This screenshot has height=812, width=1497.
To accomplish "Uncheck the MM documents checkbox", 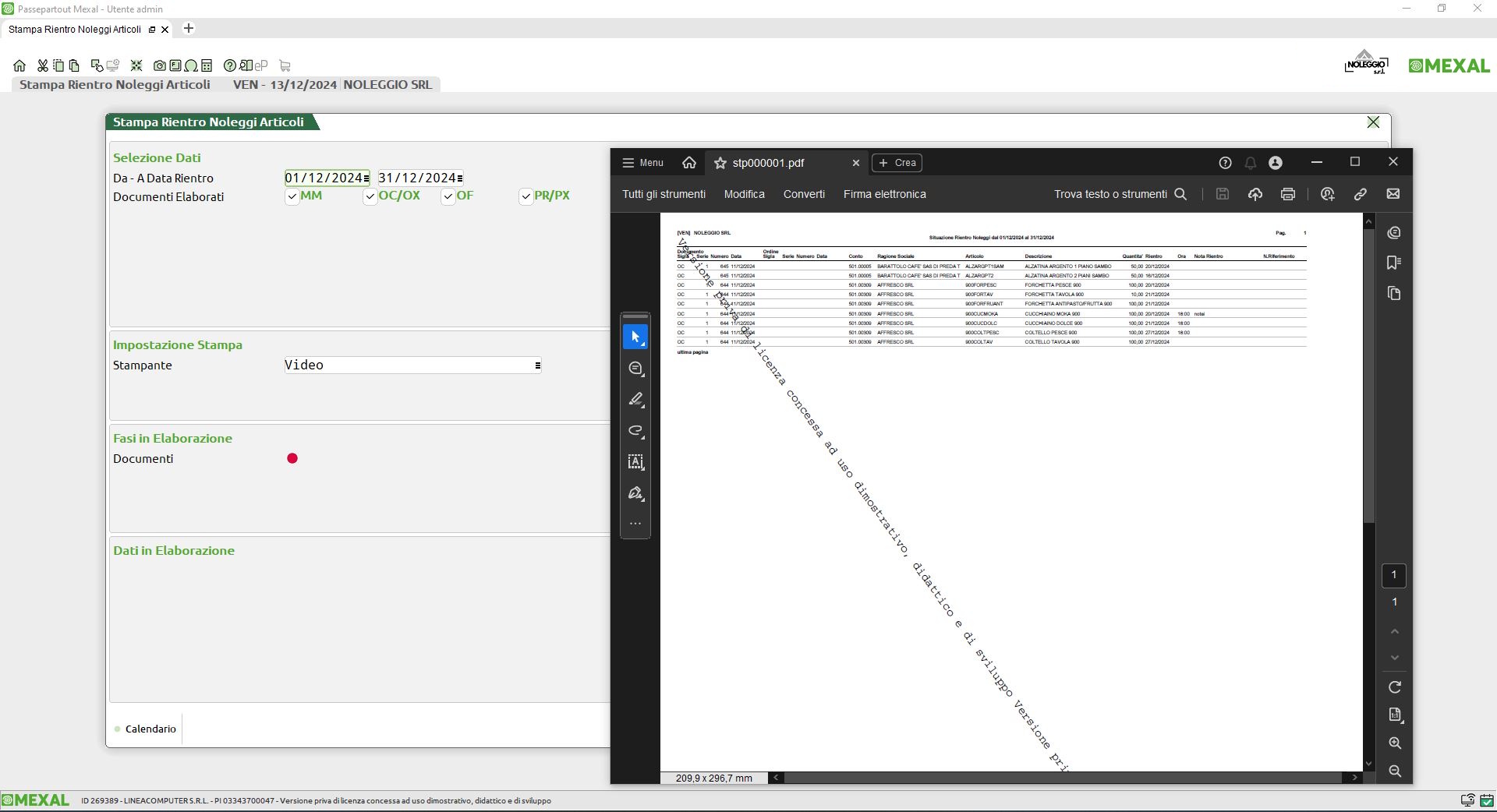I will coord(292,196).
